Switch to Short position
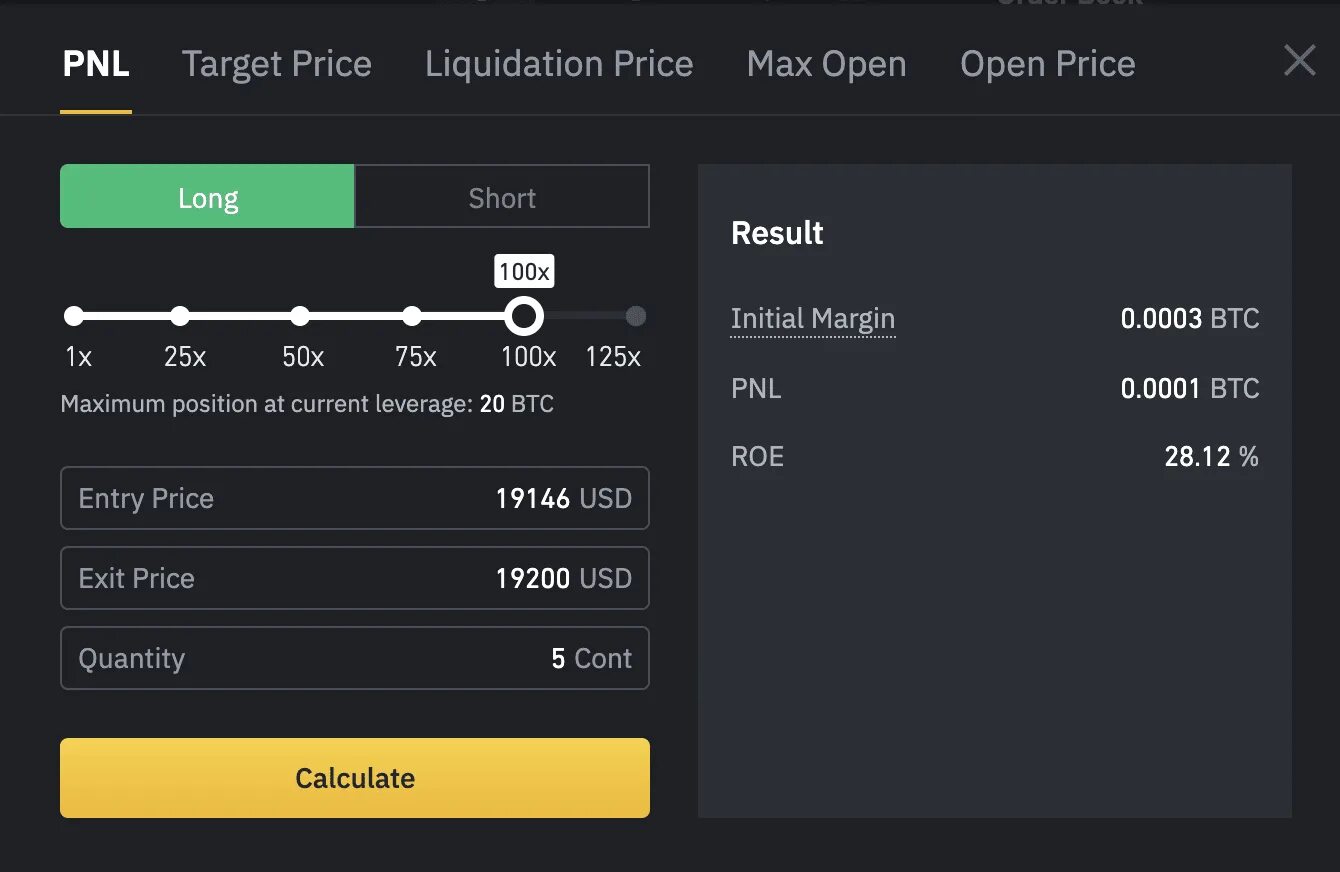The image size is (1340, 872). point(502,197)
